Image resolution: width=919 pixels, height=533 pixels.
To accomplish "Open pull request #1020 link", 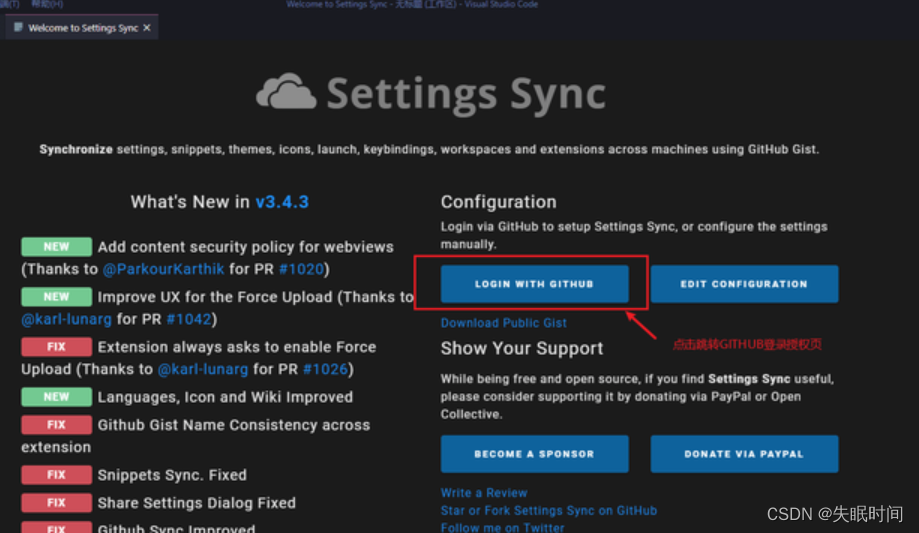I will [x=301, y=269].
